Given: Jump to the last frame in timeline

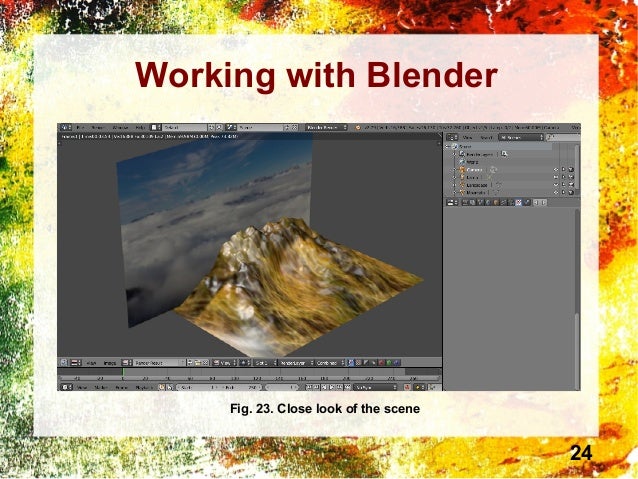Looking at the screenshot, I should (348, 387).
